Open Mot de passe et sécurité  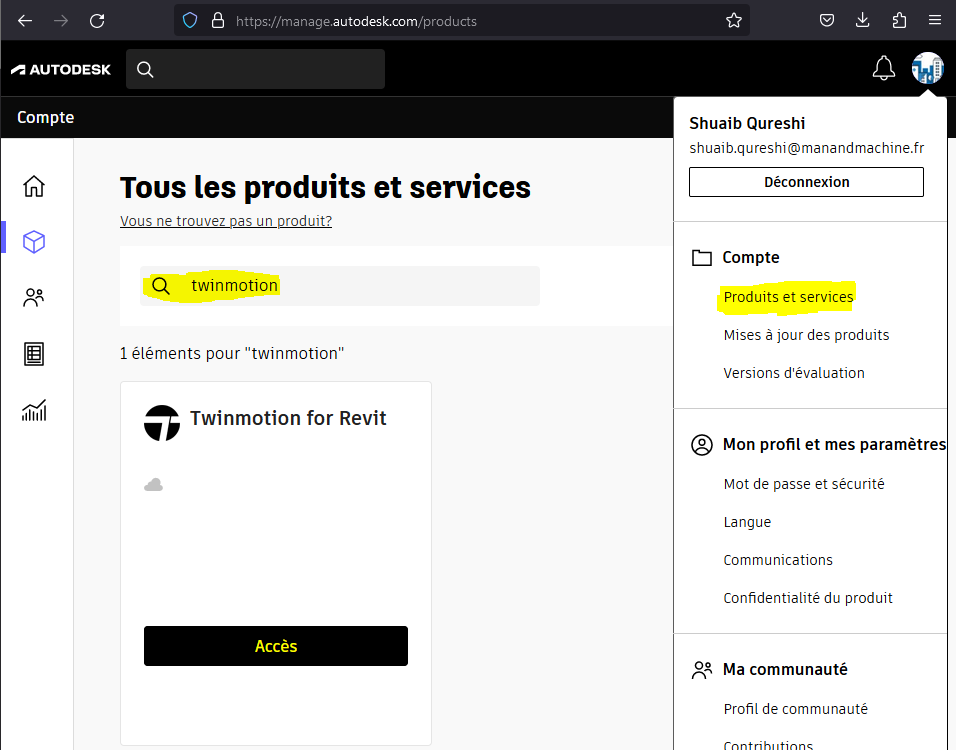[804, 484]
